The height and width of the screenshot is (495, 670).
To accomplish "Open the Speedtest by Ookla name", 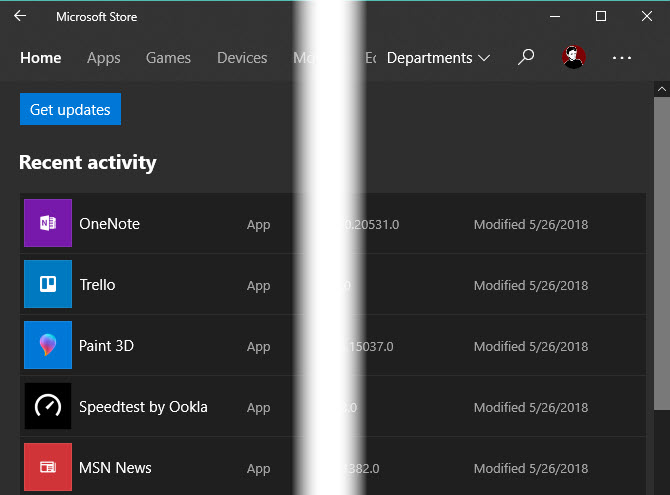I will pos(143,407).
